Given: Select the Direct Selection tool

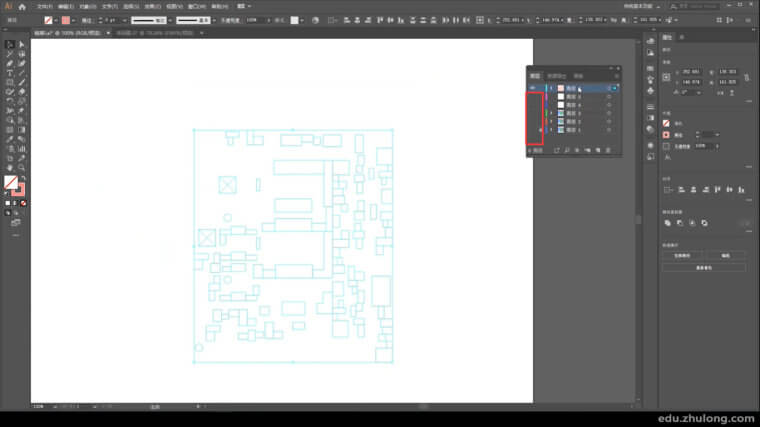Looking at the screenshot, I should 21,44.
